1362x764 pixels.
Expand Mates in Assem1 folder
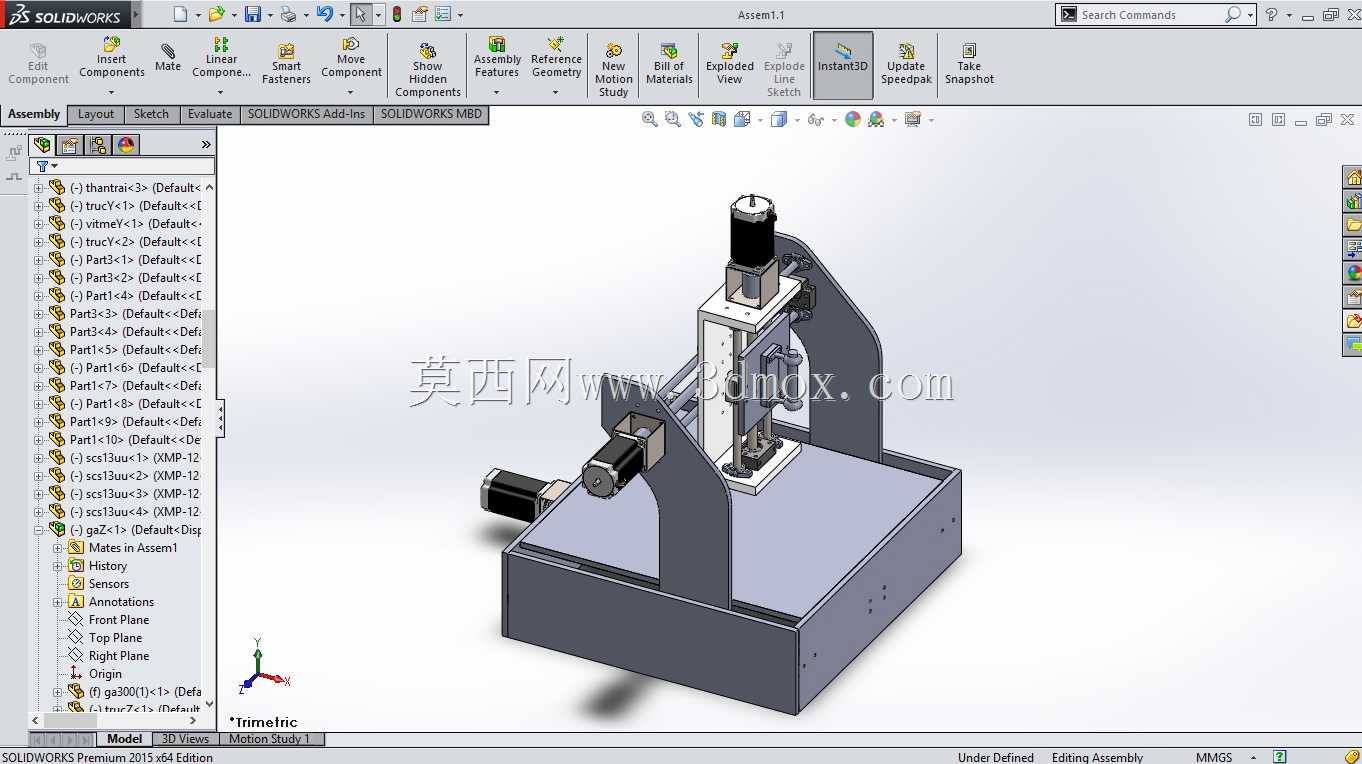click(x=57, y=548)
